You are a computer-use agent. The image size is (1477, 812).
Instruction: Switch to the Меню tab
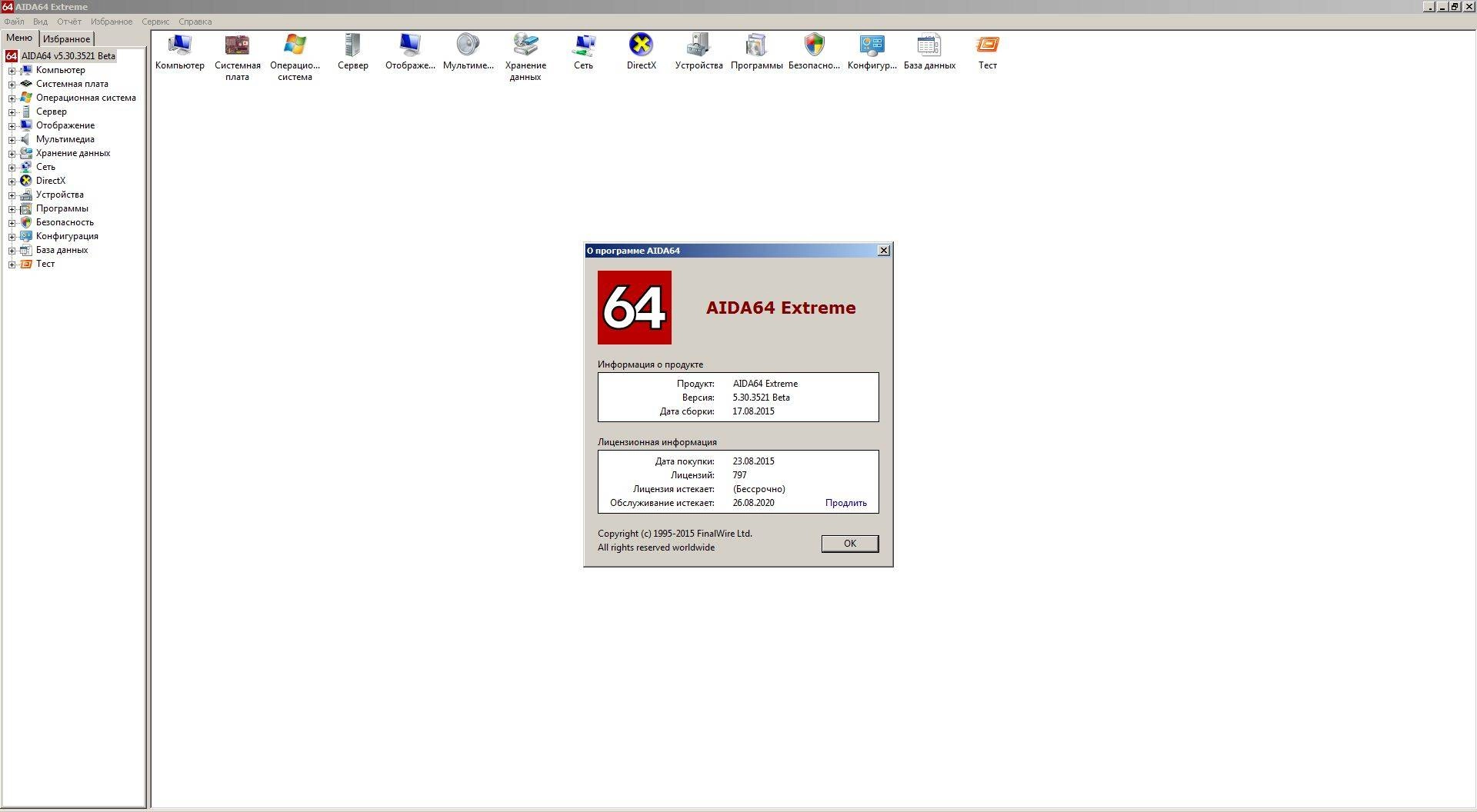click(x=19, y=38)
